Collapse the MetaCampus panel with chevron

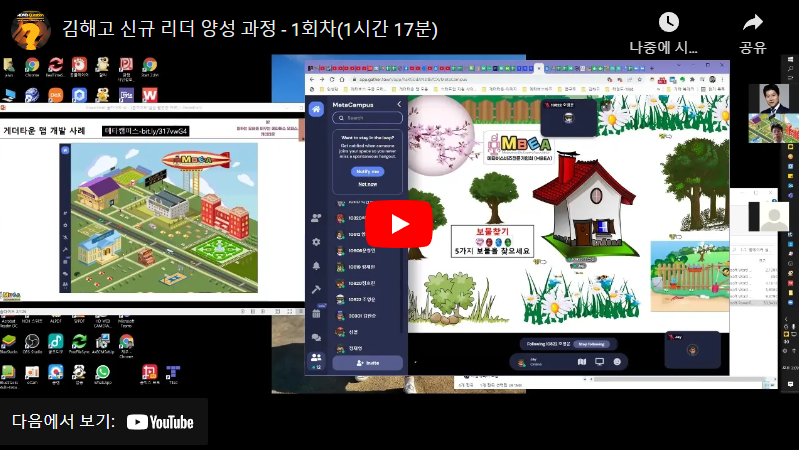(399, 104)
